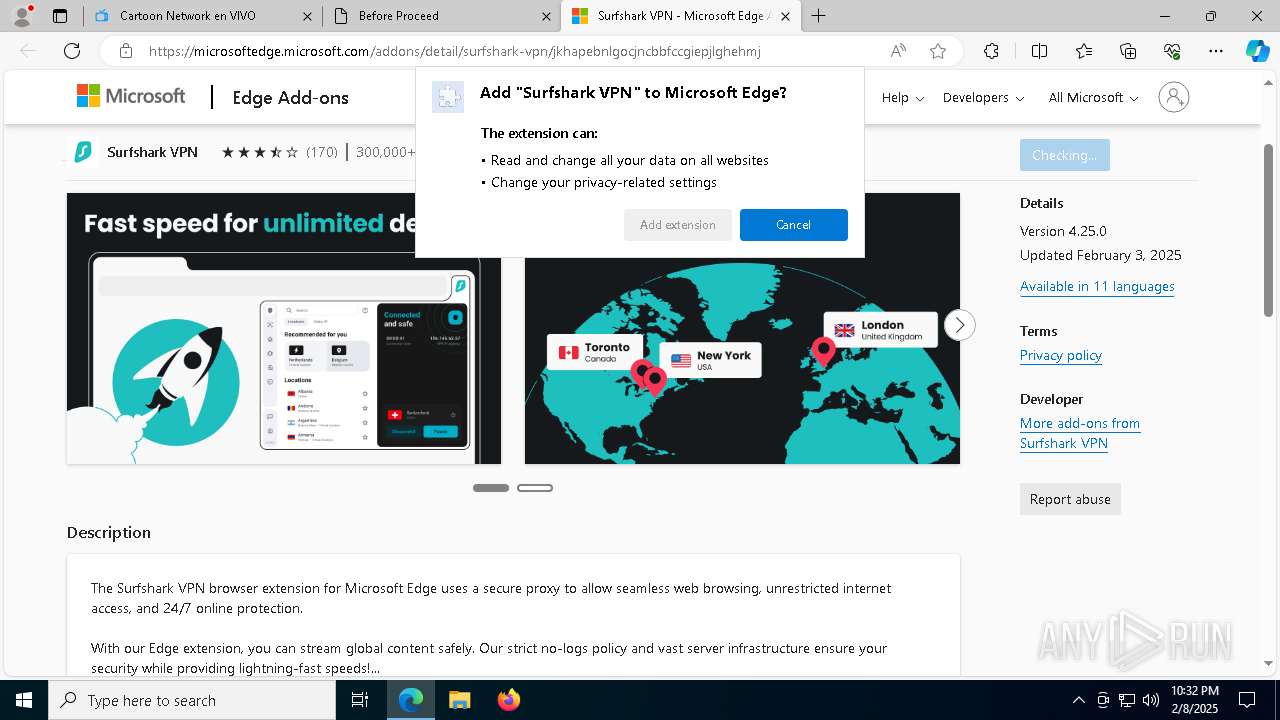Close the Before Proceed tab

pyautogui.click(x=546, y=16)
